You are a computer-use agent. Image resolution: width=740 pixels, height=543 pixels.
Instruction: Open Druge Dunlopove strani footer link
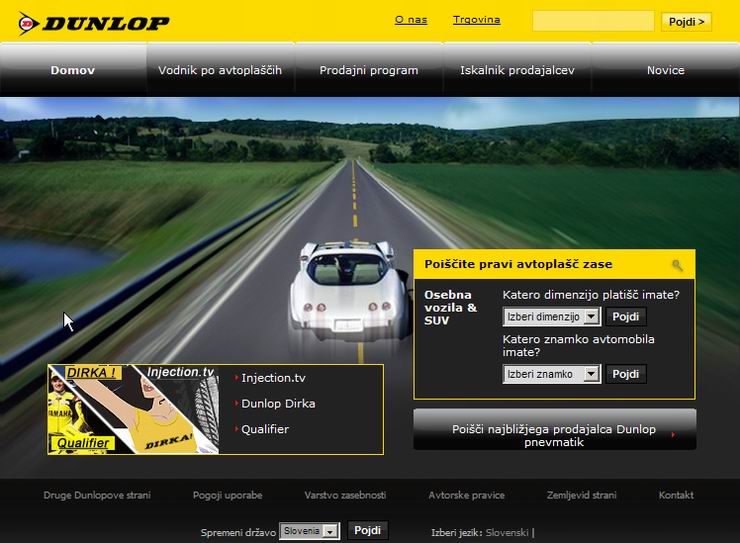(97, 495)
